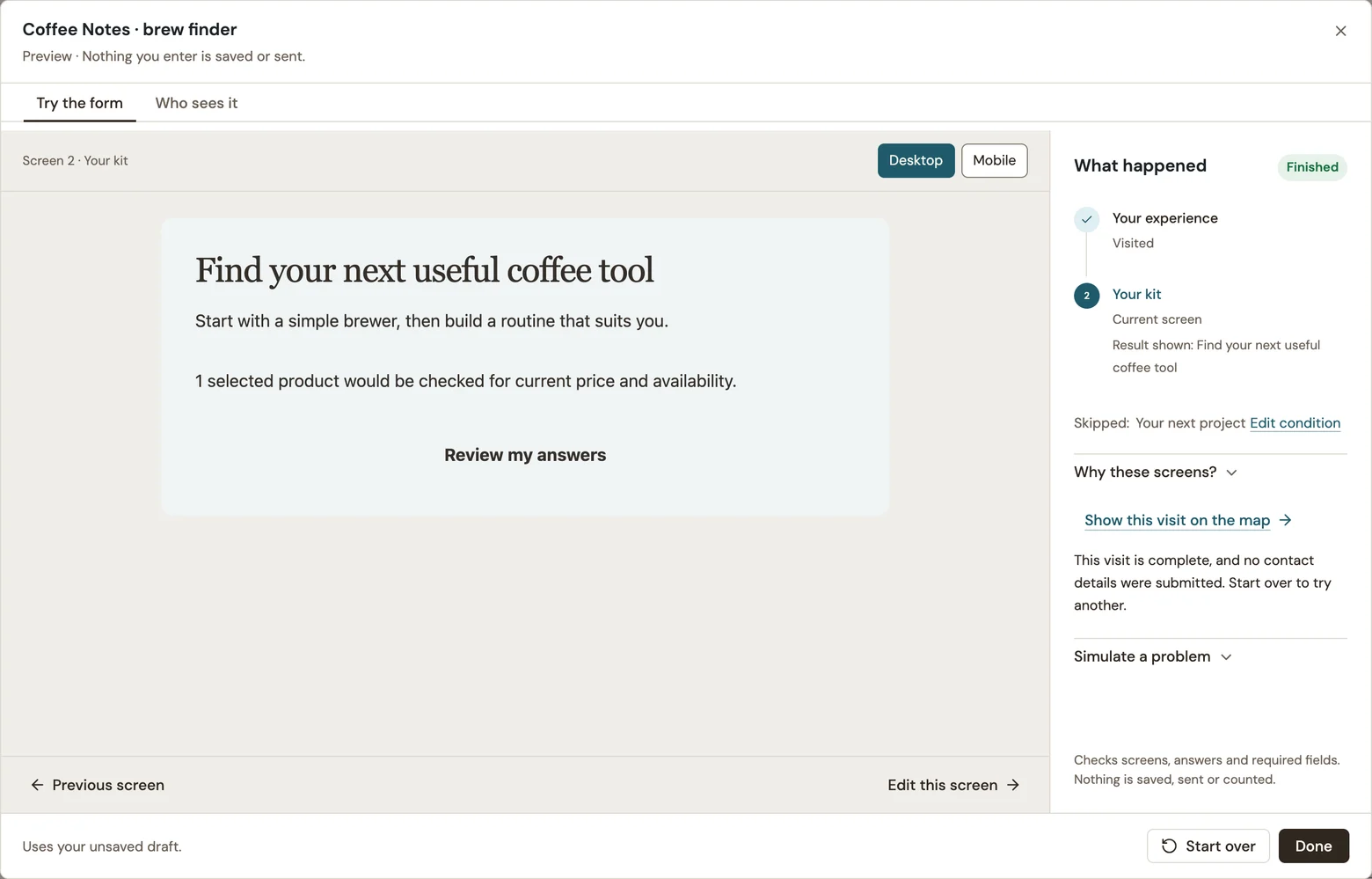Switch to the Who sees it tab

click(196, 103)
